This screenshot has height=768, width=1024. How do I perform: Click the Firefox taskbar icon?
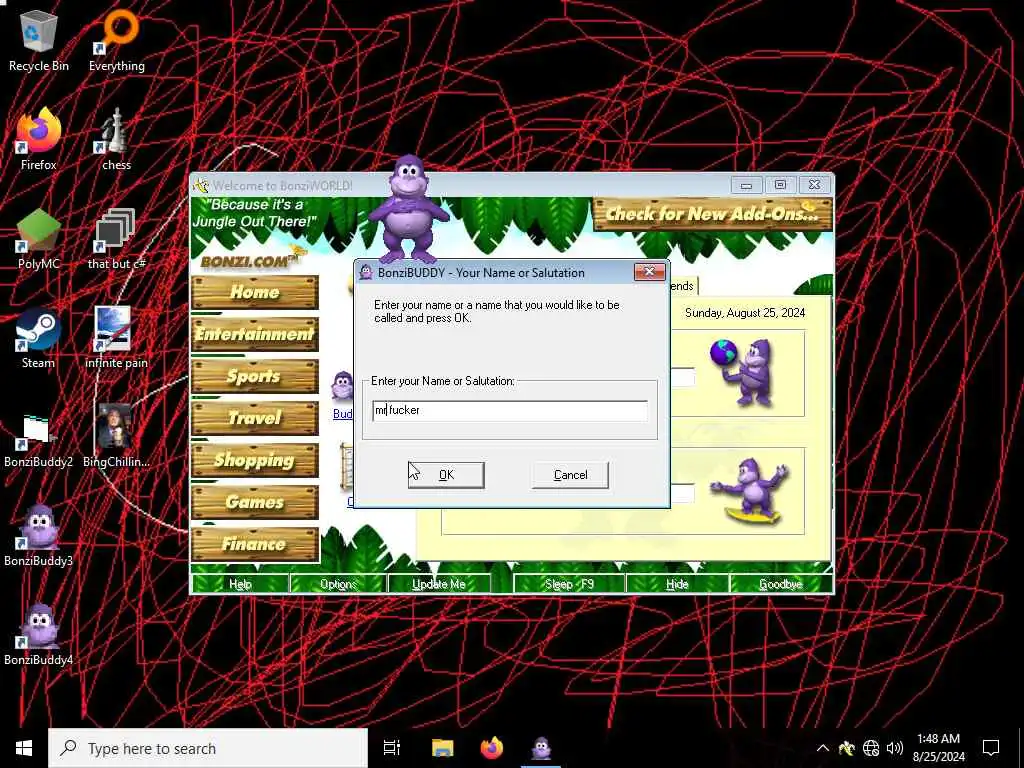(x=492, y=748)
